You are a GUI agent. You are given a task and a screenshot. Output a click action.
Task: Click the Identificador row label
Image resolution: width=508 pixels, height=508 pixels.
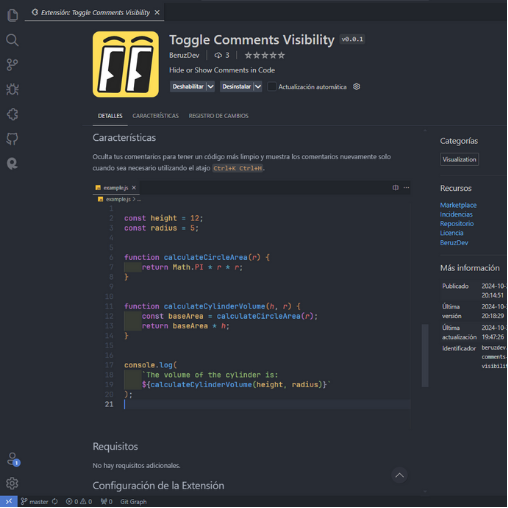[459, 348]
